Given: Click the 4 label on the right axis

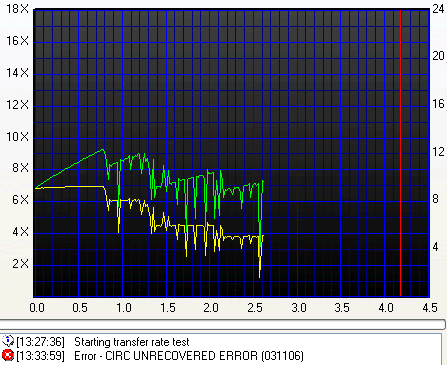Looking at the screenshot, I should pos(435,247).
